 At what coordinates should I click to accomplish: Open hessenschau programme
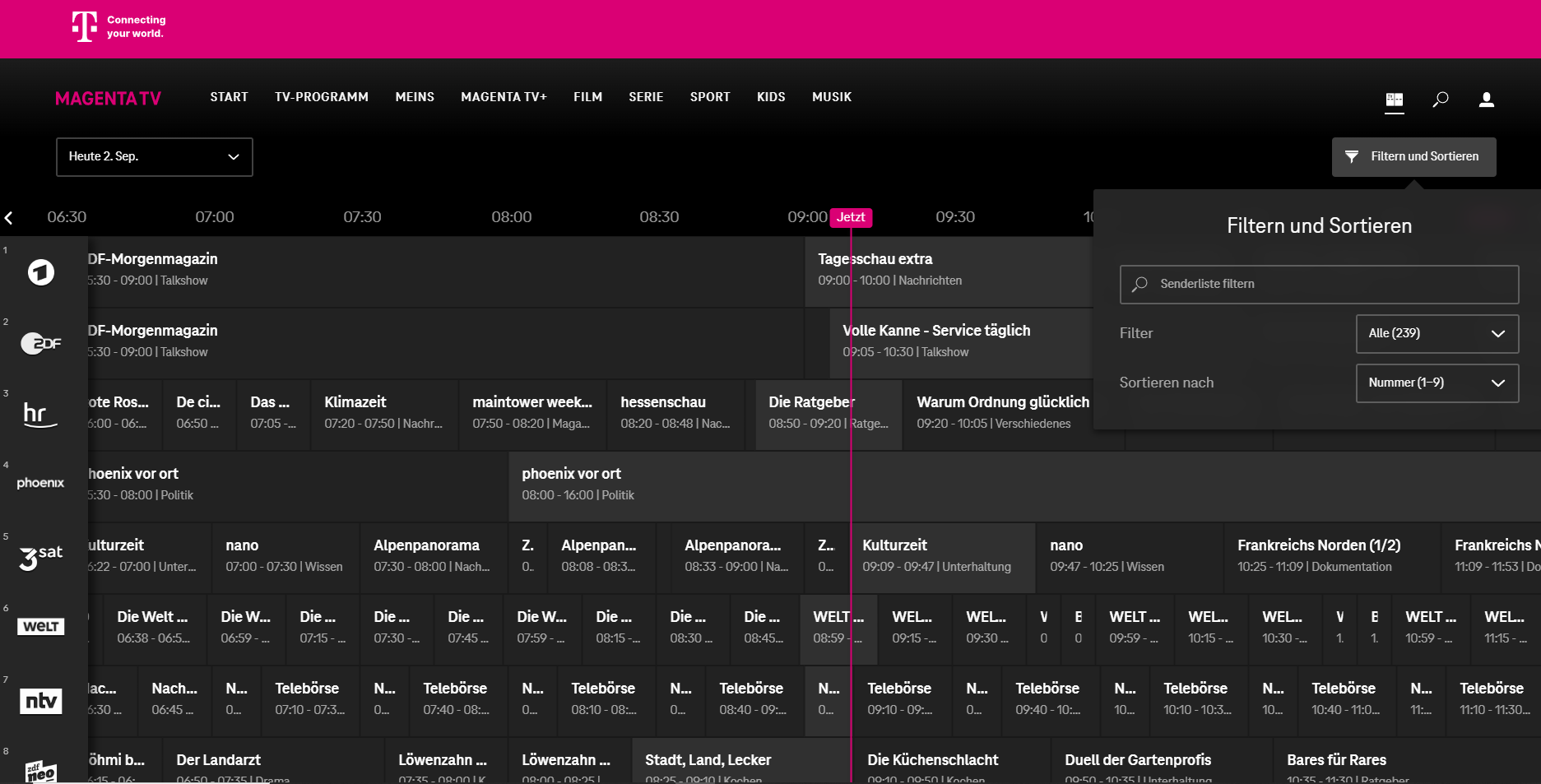coord(675,415)
